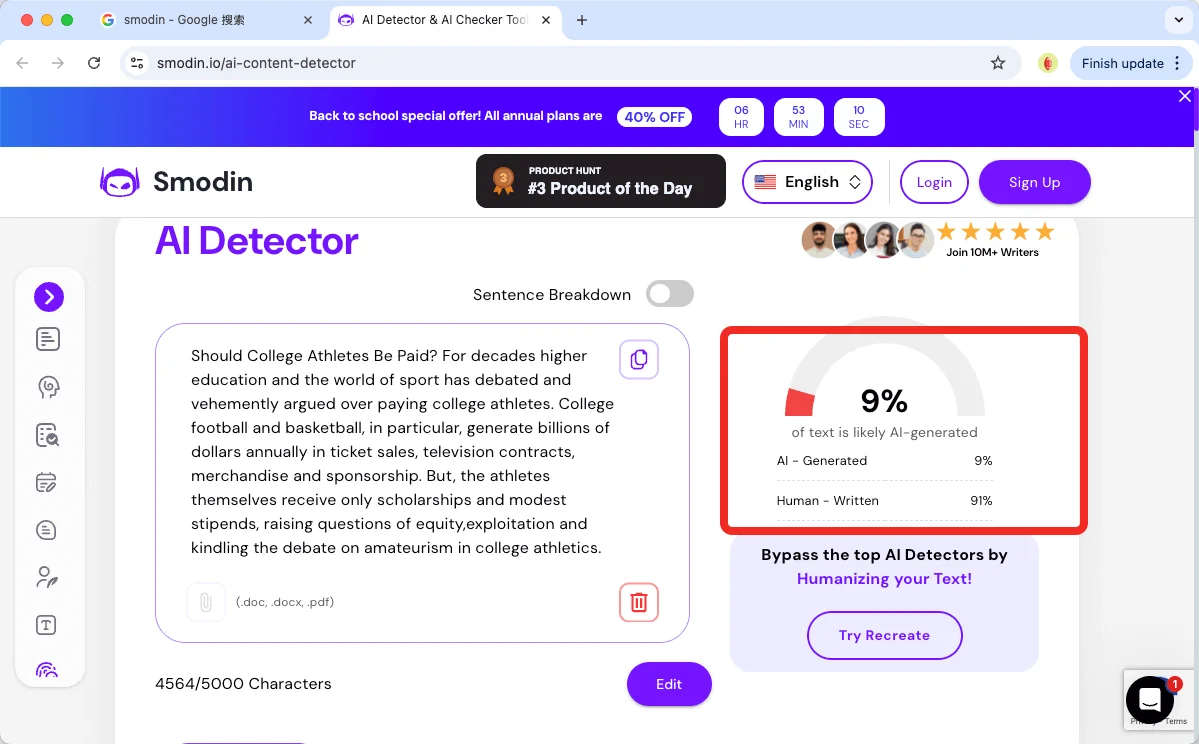Expand the purple arrow sidebar toggle
1199x744 pixels.
[x=49, y=296]
